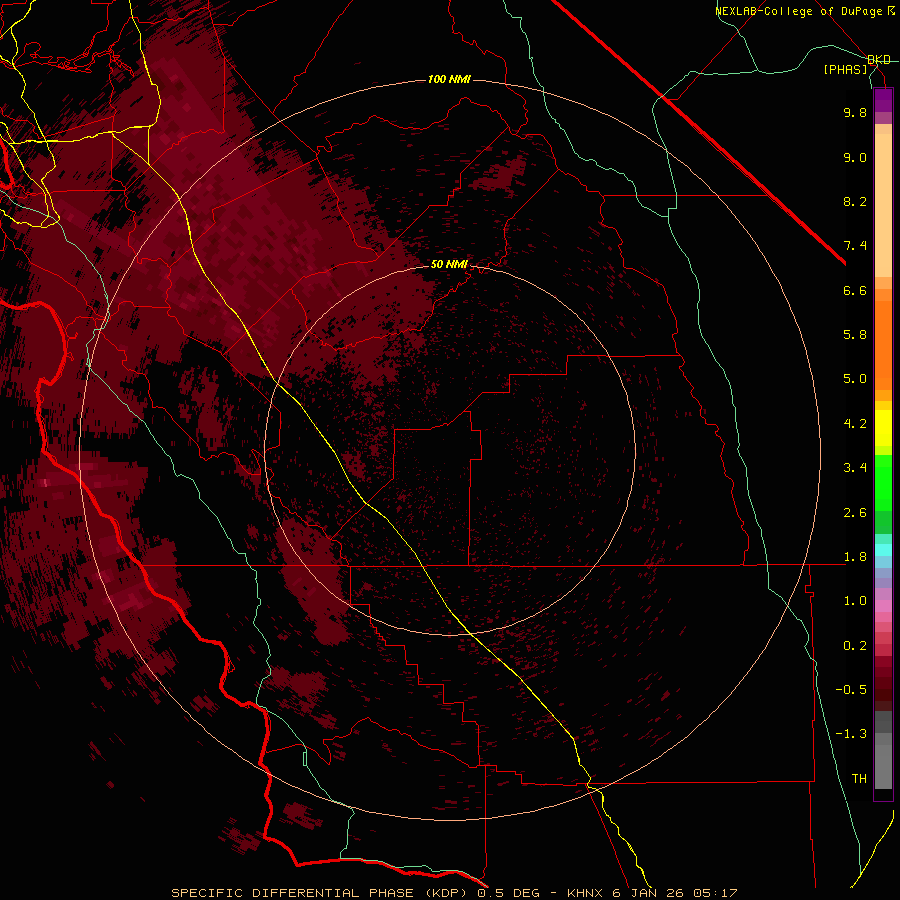Click the 2.6 scale label
This screenshot has height=900, width=900.
coord(855,513)
